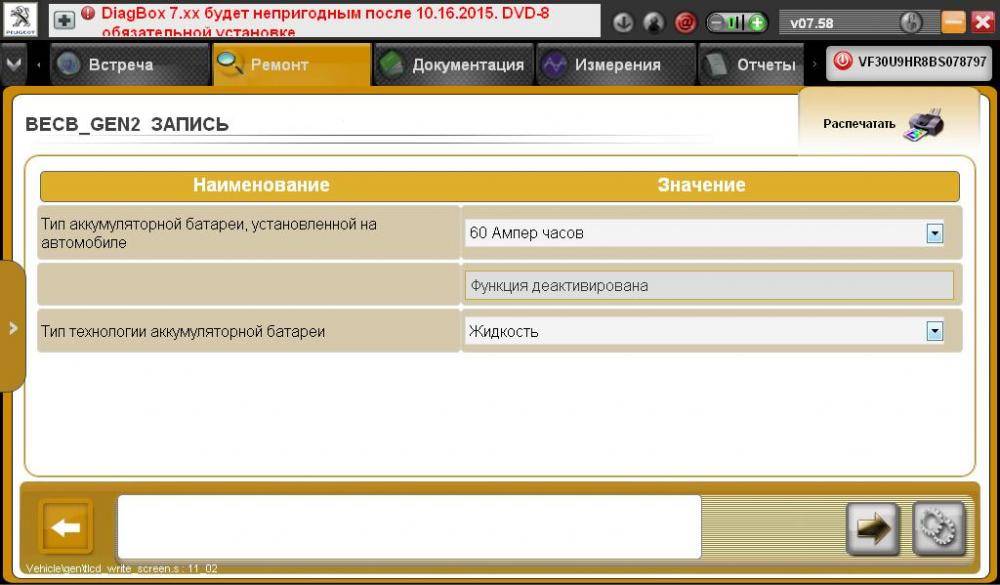Click the user profile icon in top bar
This screenshot has width=1000, height=585.
(654, 22)
